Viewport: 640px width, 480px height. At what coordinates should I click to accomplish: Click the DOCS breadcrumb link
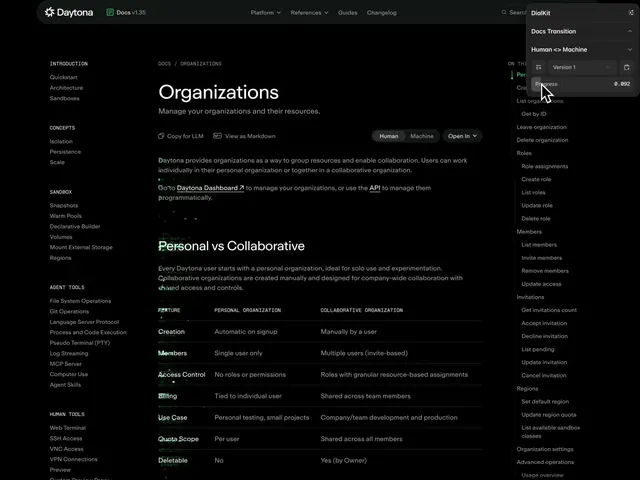pyautogui.click(x=164, y=64)
